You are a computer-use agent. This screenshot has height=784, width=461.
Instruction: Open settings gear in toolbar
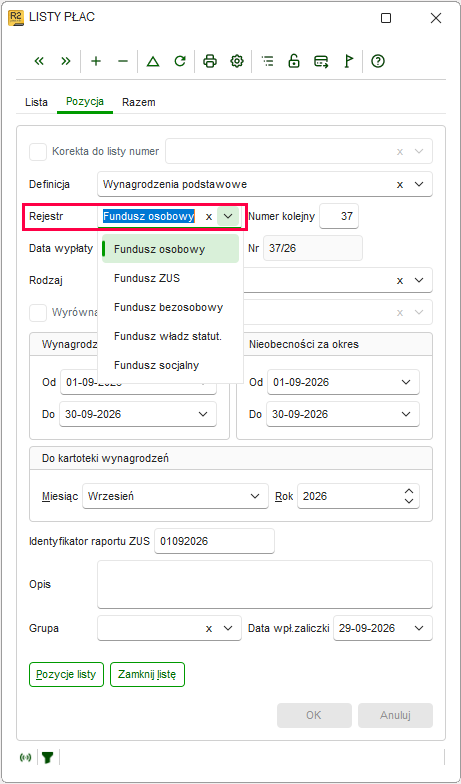(x=236, y=61)
